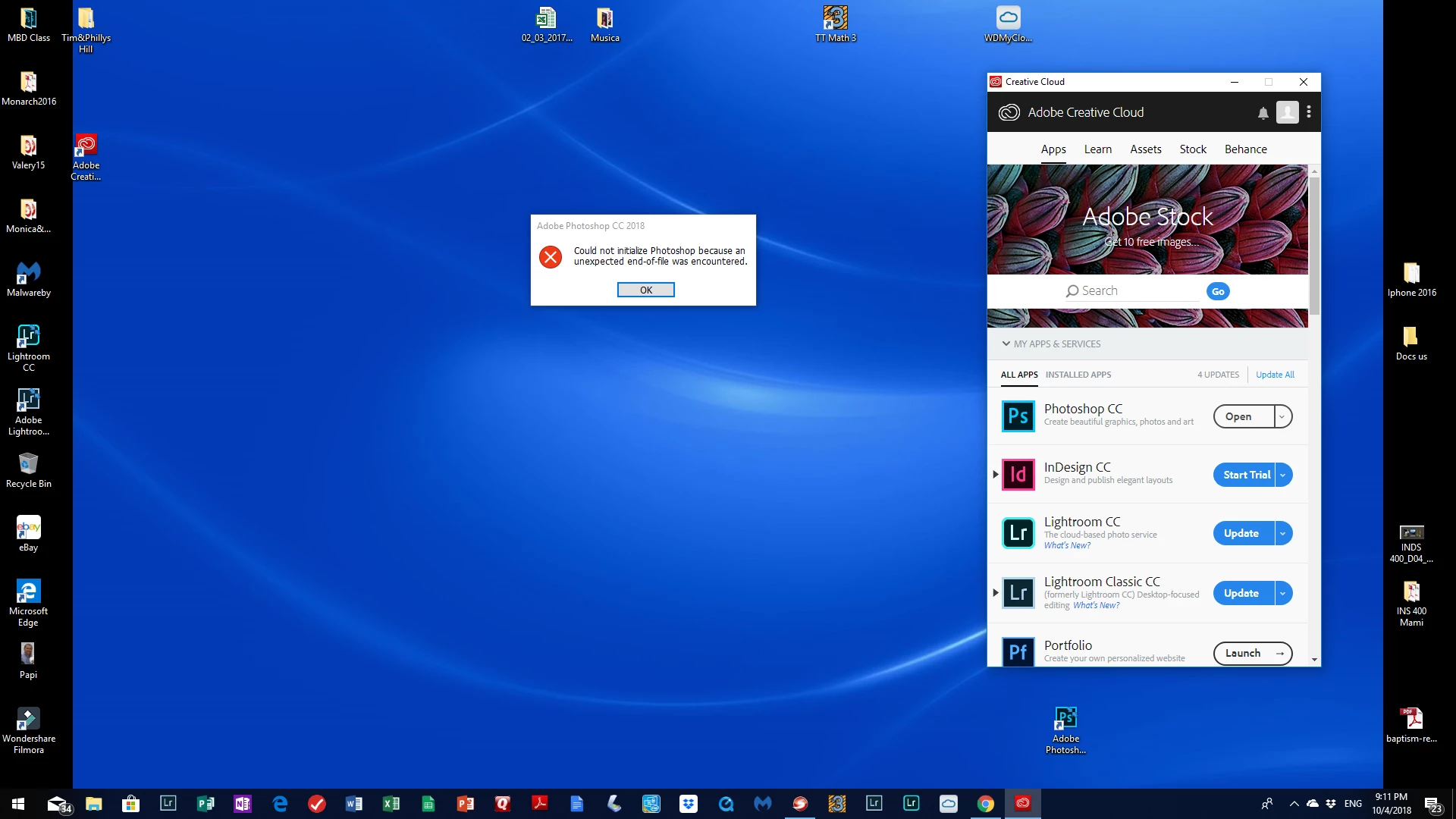This screenshot has height=819, width=1456.
Task: Expand the InDesign CC row triangle
Action: coord(995,475)
